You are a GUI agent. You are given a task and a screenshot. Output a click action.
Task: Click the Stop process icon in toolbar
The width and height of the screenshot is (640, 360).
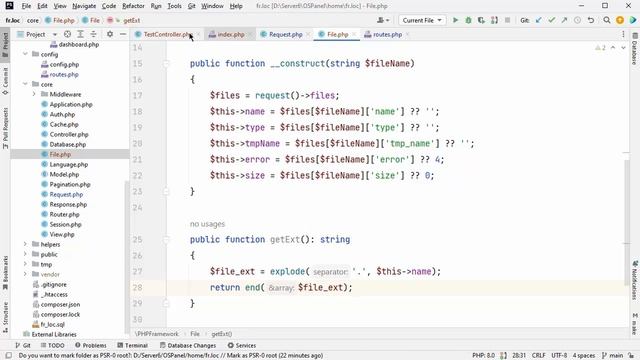click(507, 20)
